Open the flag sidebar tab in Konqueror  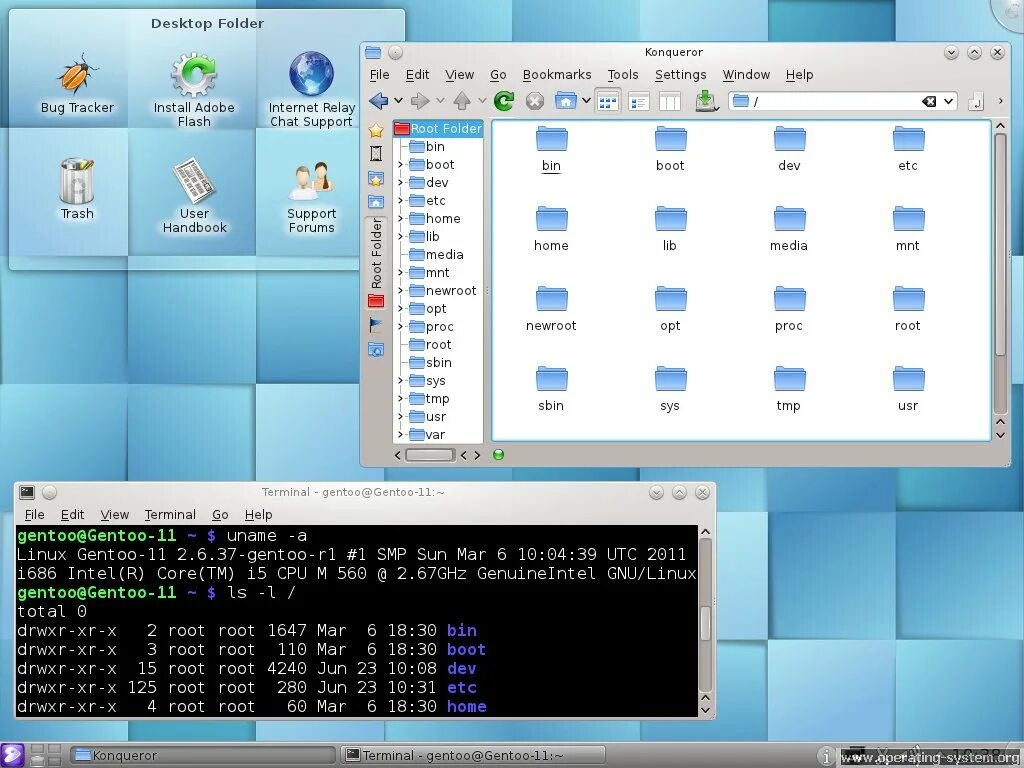click(376, 325)
